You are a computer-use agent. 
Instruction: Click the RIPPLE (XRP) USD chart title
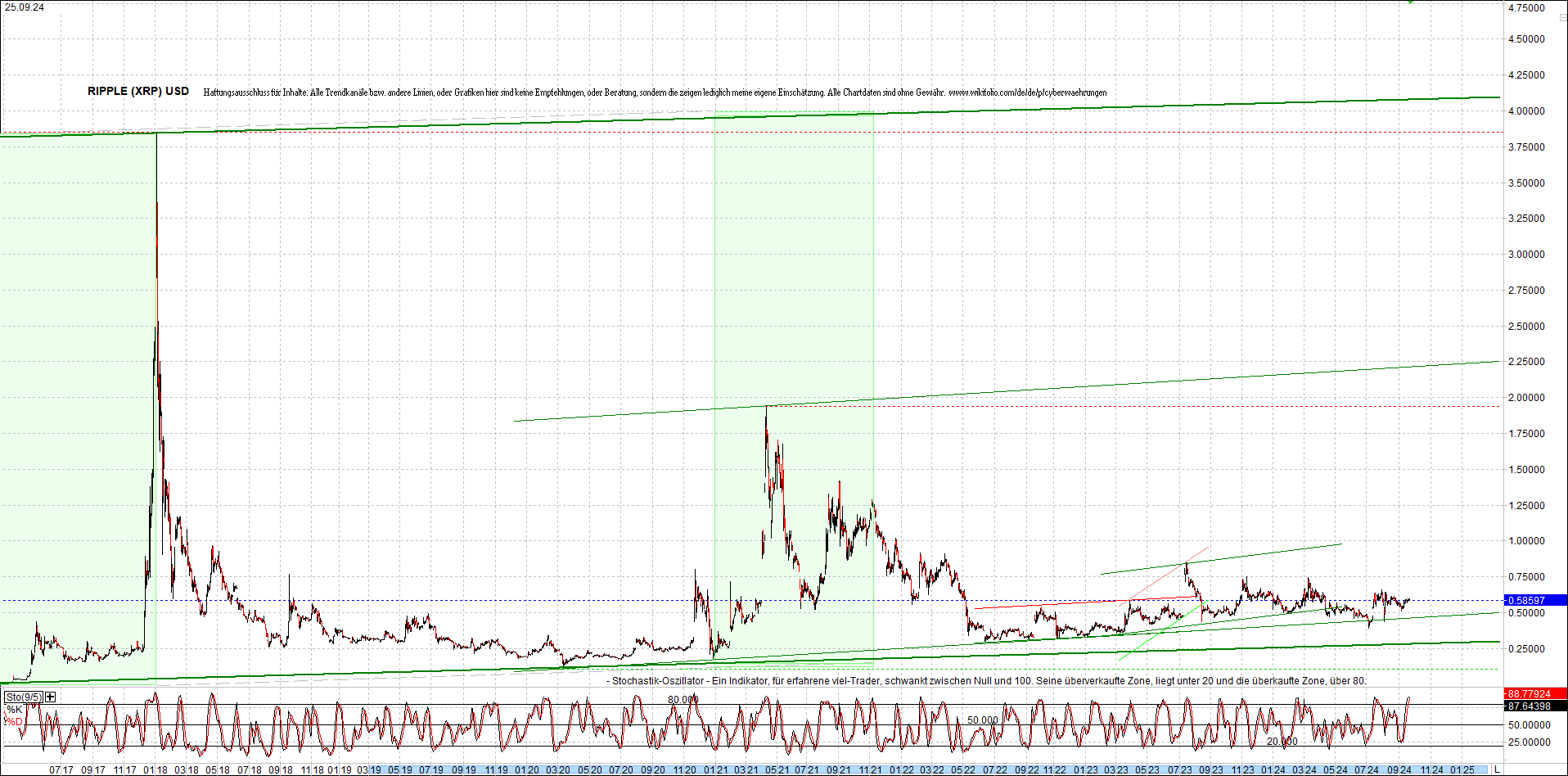click(137, 91)
